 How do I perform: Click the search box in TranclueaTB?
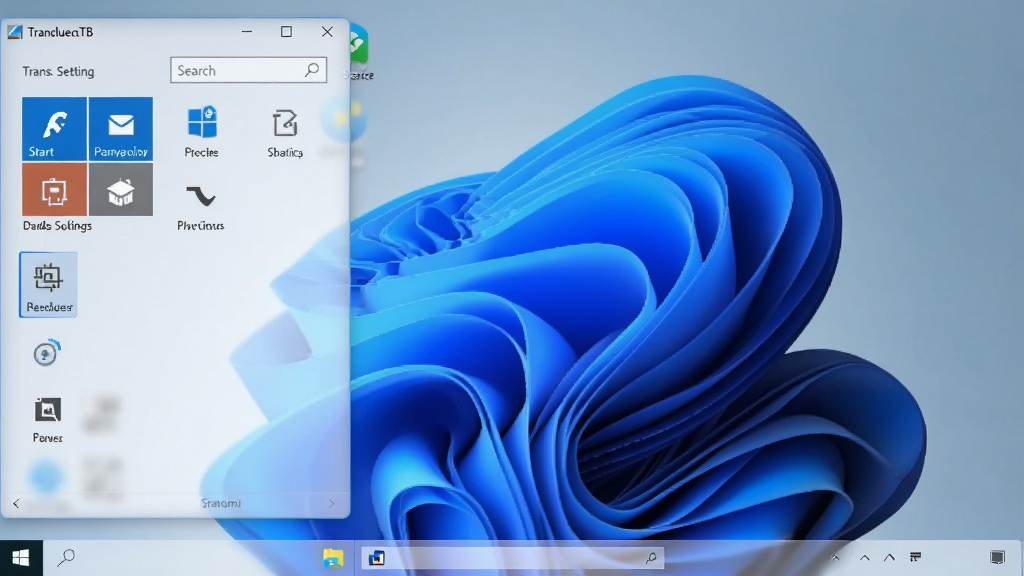(248, 70)
